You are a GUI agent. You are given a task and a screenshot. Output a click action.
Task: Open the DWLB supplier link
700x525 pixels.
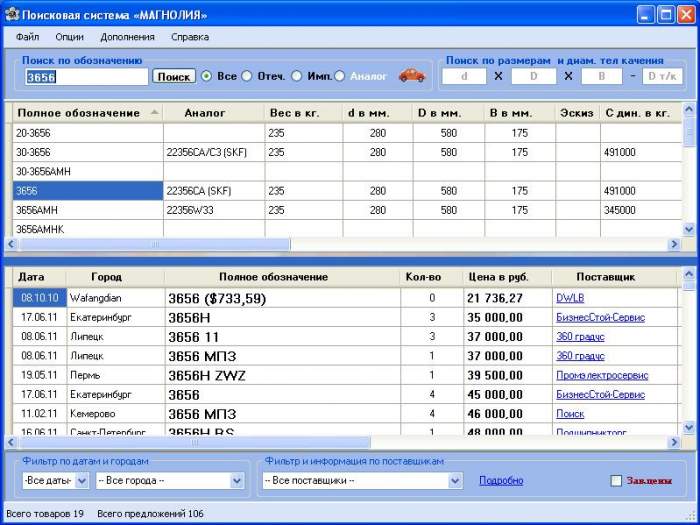point(570,298)
